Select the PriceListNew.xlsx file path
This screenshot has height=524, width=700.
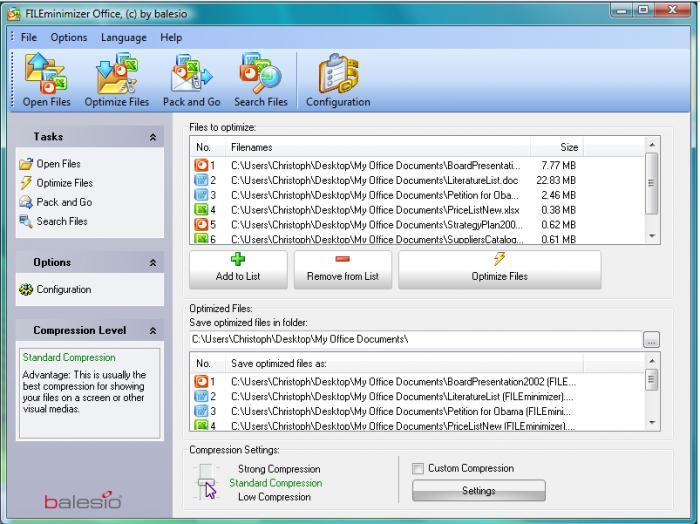coord(375,210)
